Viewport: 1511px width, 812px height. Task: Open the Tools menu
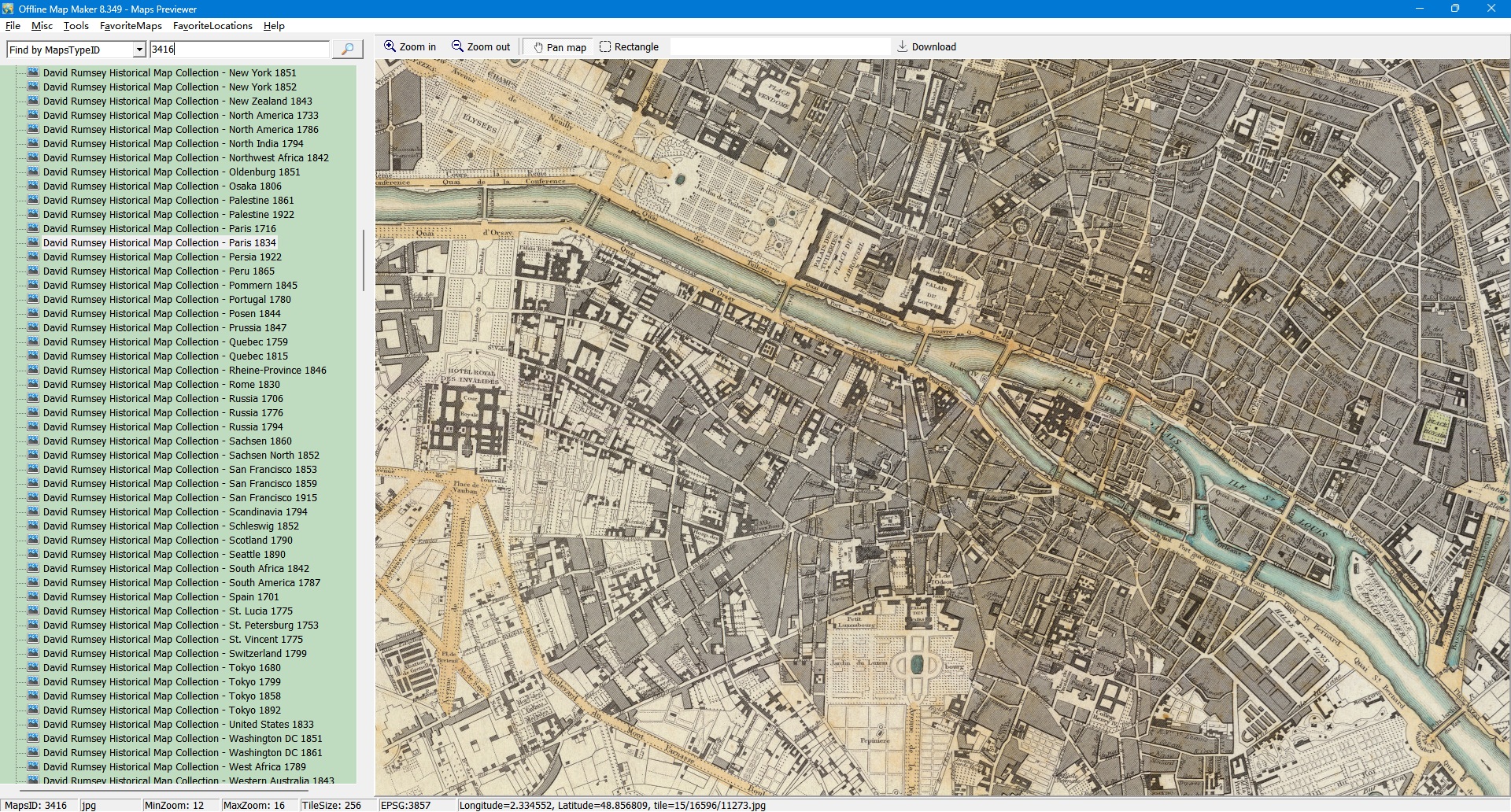pos(76,26)
